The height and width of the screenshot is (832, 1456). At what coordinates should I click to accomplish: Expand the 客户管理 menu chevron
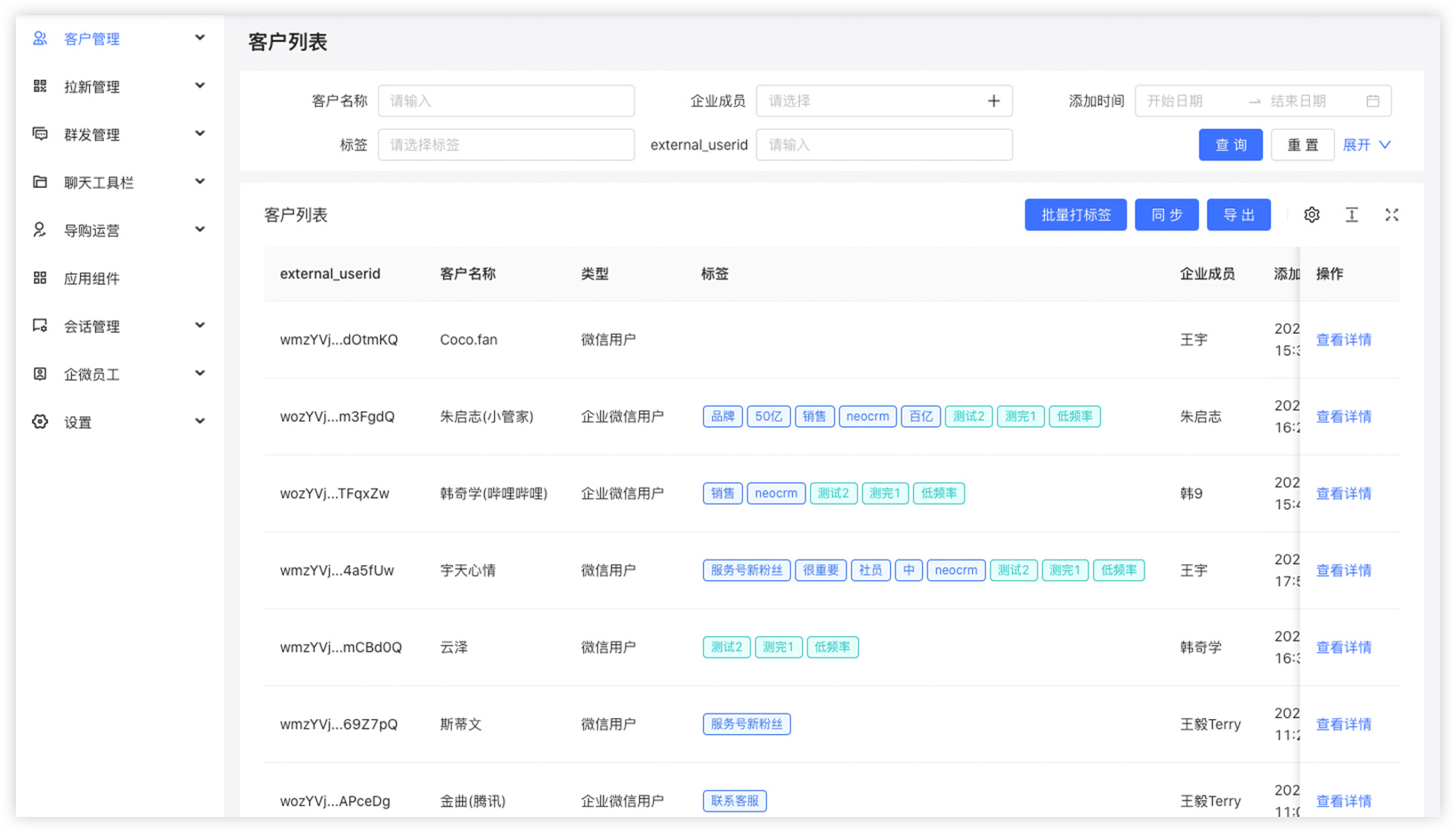click(200, 37)
